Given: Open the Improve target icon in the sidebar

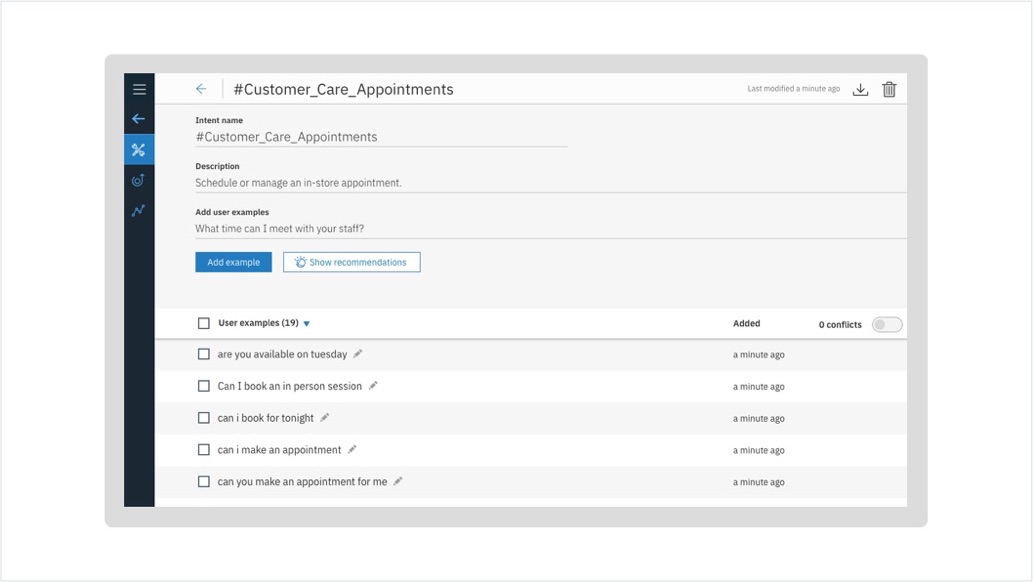Looking at the screenshot, I should tap(138, 180).
